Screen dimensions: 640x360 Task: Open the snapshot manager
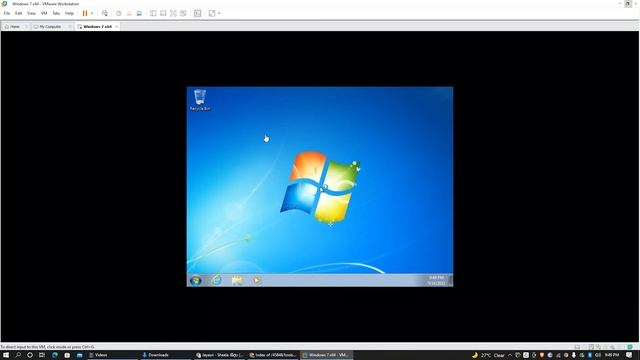coord(139,13)
